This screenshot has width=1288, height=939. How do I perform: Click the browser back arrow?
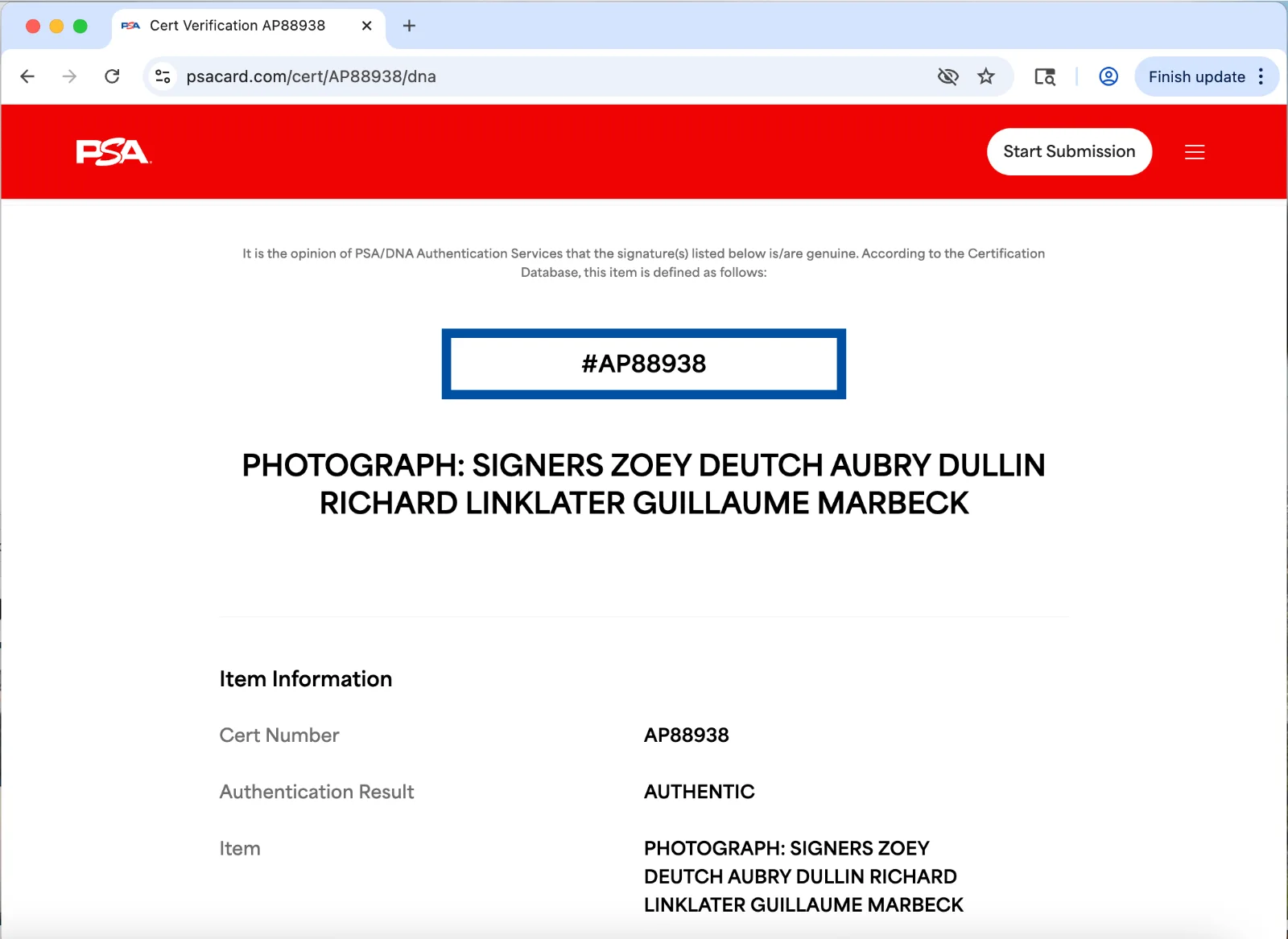click(27, 76)
